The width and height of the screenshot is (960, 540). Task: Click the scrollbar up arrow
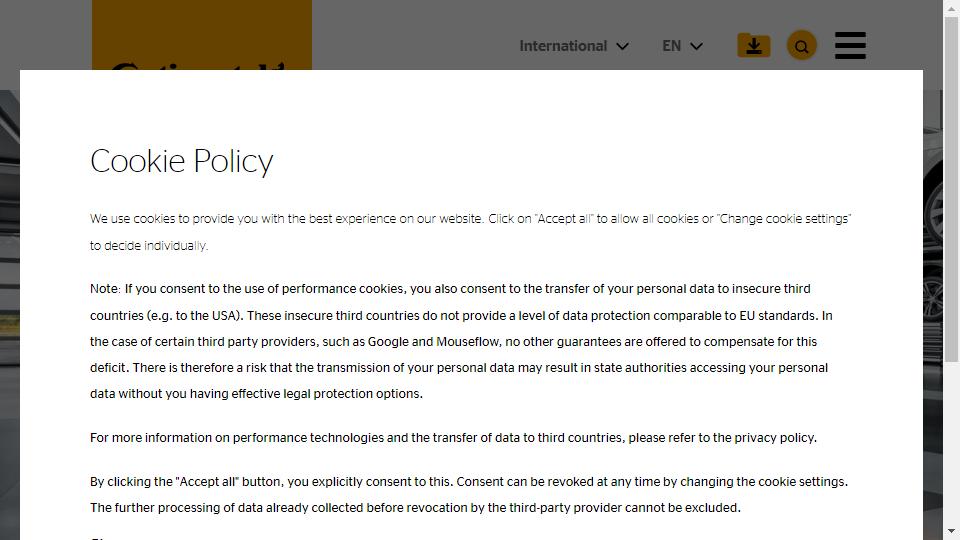click(x=951, y=8)
